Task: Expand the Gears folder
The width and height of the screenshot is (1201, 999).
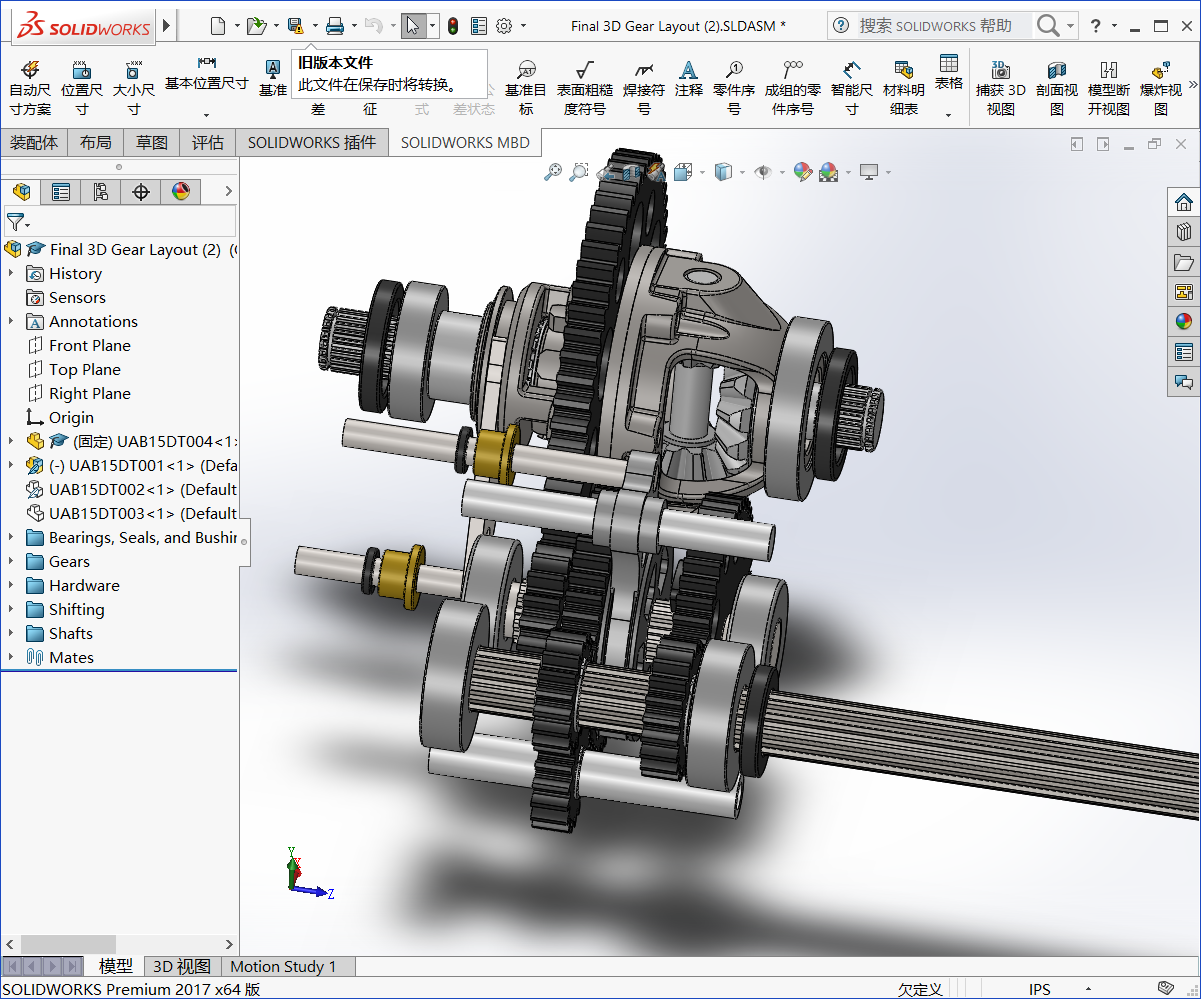Action: [11, 561]
